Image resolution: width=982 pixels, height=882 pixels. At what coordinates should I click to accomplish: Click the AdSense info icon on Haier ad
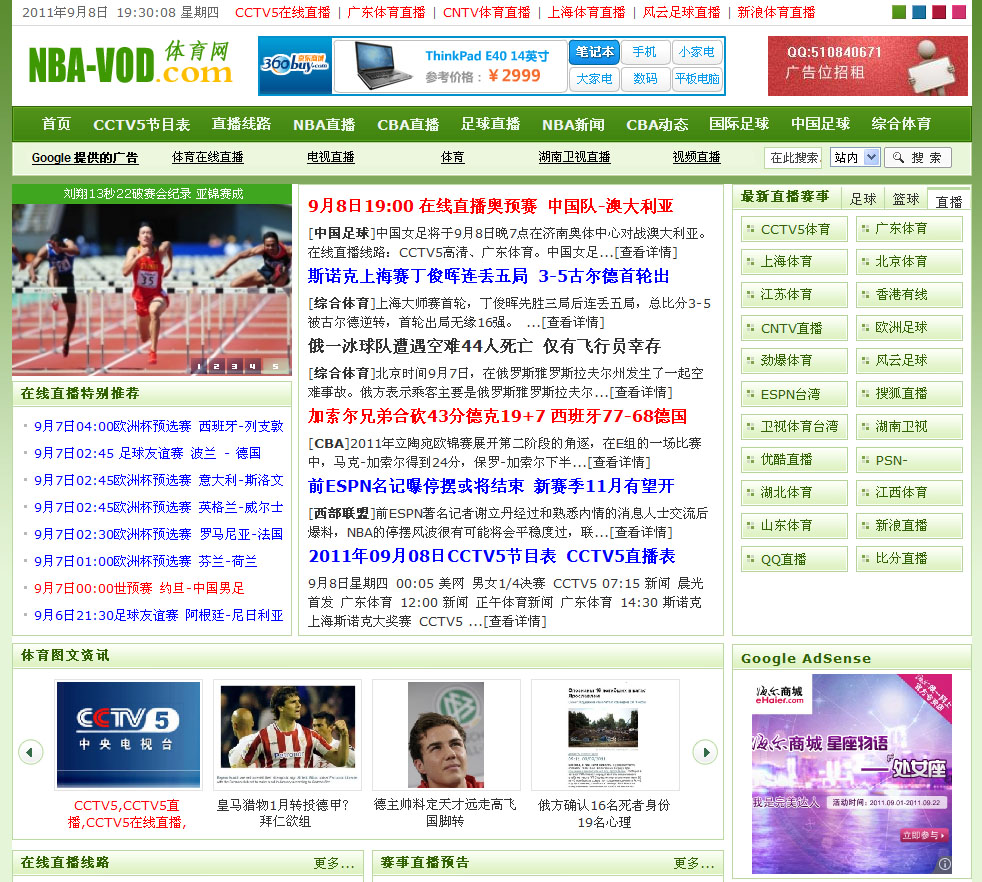click(944, 864)
